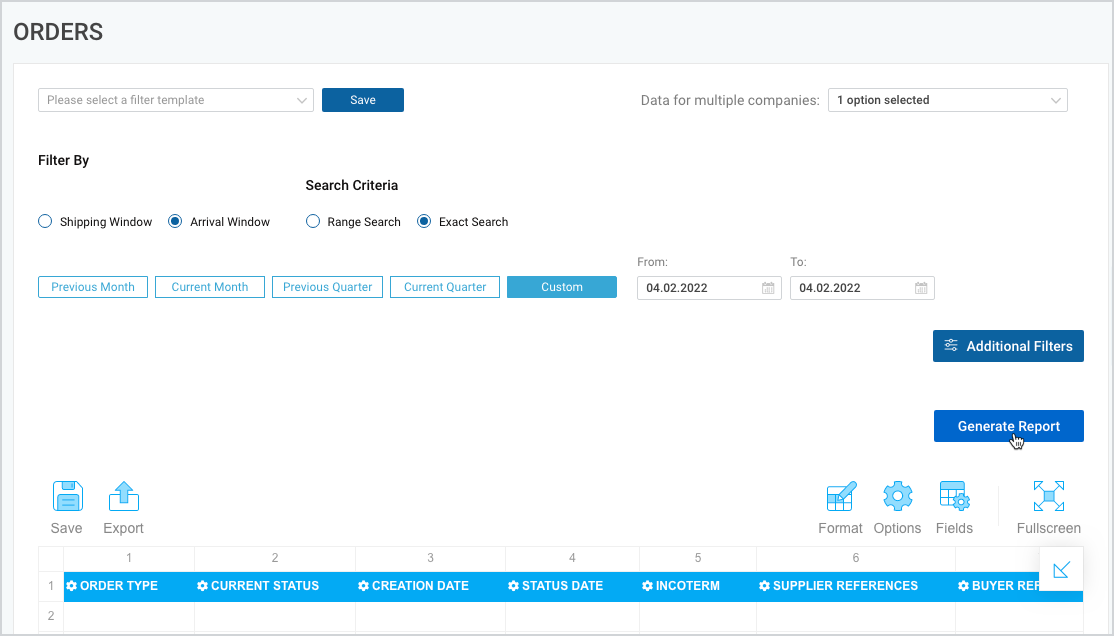1114x636 pixels.
Task: Select column number 4 above STATUS DATE
Action: (572, 559)
